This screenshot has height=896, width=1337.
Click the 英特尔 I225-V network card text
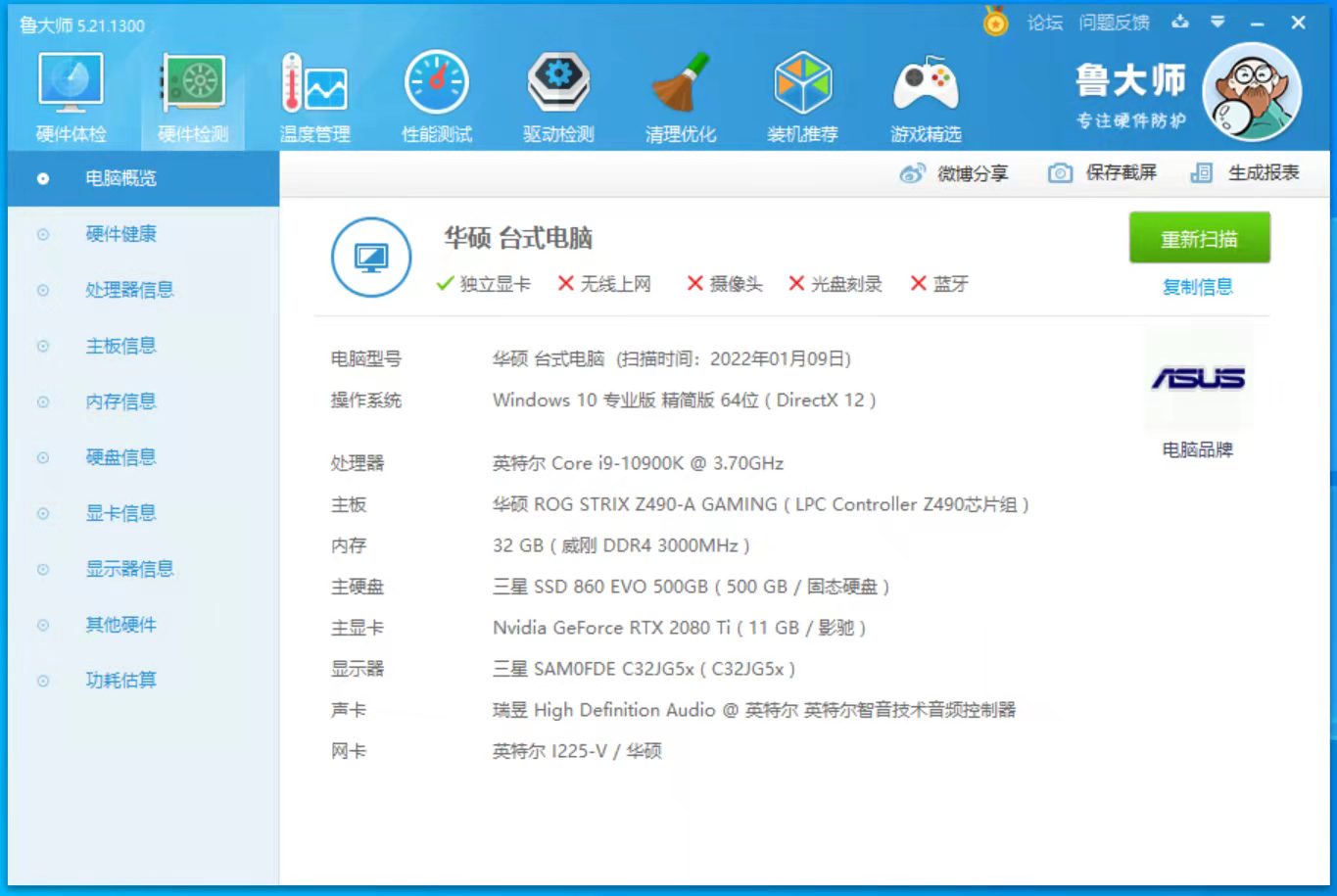click(x=577, y=751)
